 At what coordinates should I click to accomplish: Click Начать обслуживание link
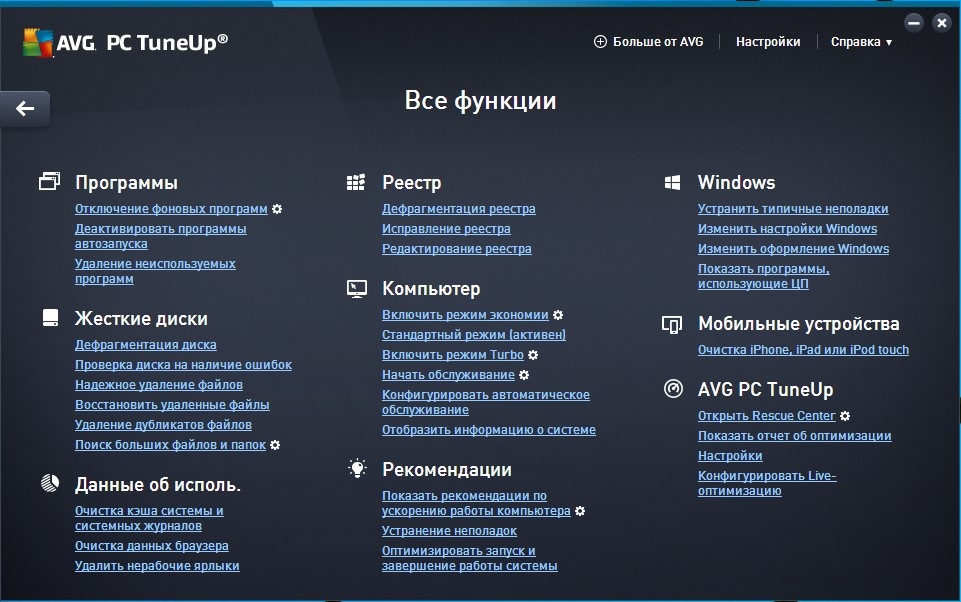click(x=448, y=375)
